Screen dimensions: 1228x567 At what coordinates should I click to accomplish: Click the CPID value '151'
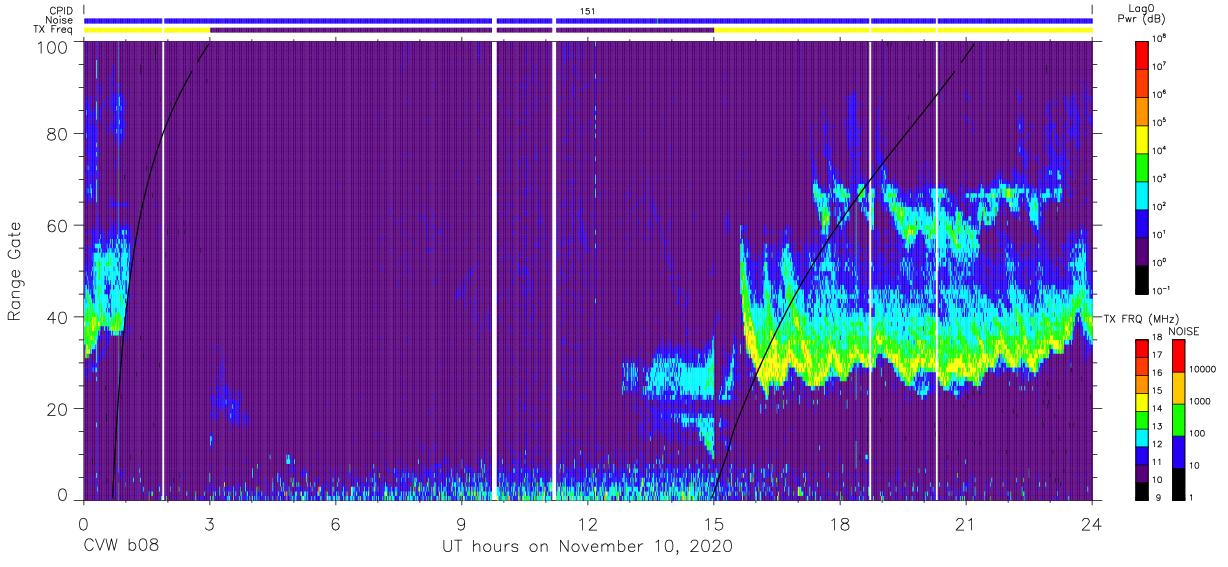coord(588,10)
